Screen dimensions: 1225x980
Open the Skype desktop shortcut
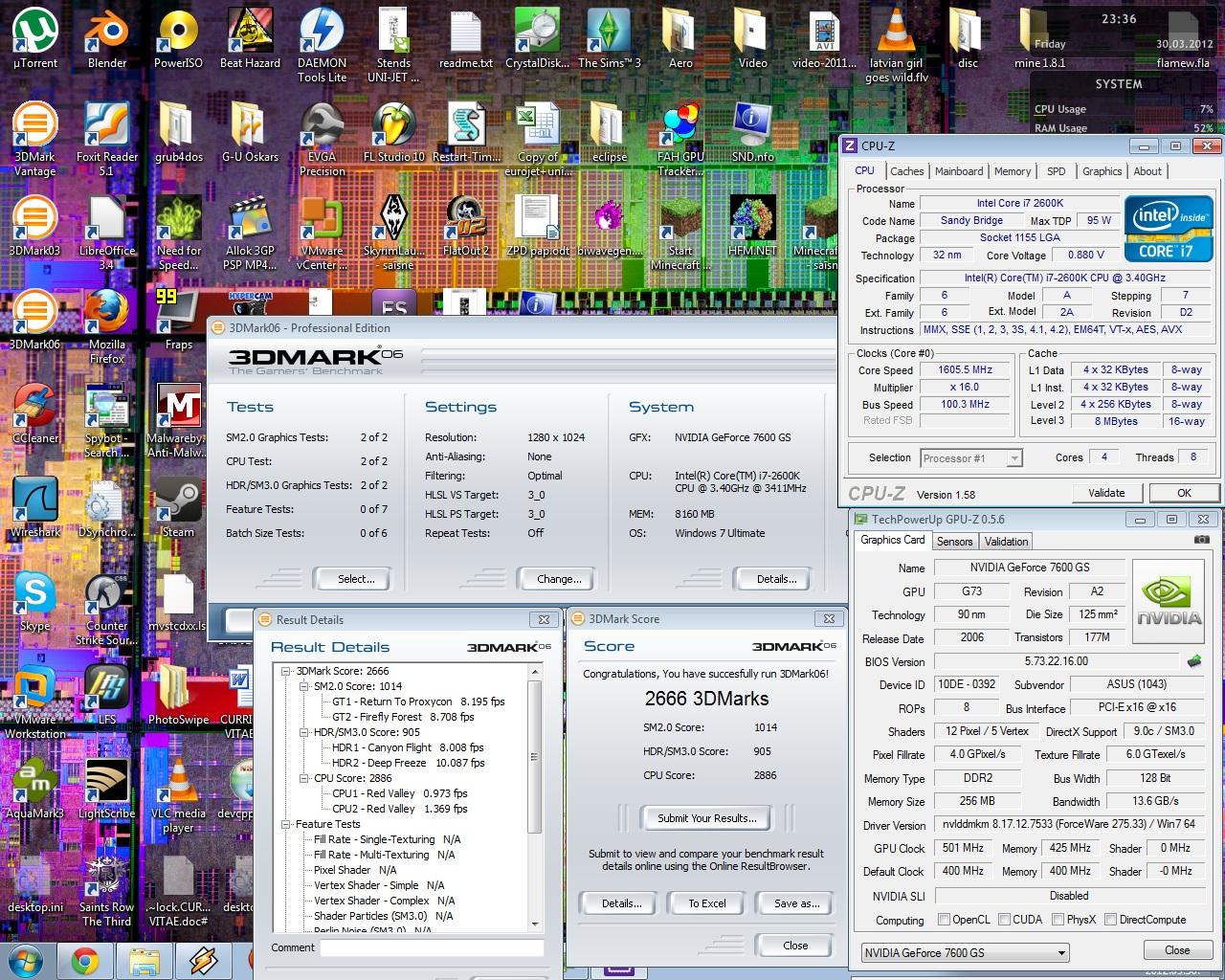click(34, 602)
